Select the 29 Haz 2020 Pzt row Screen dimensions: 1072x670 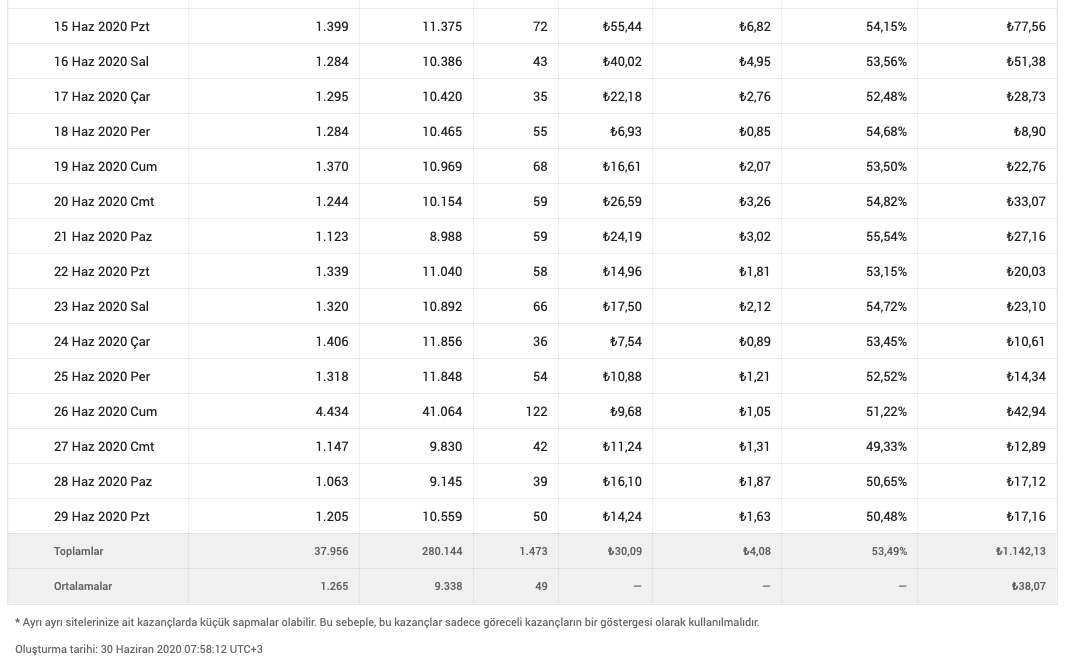point(533,516)
